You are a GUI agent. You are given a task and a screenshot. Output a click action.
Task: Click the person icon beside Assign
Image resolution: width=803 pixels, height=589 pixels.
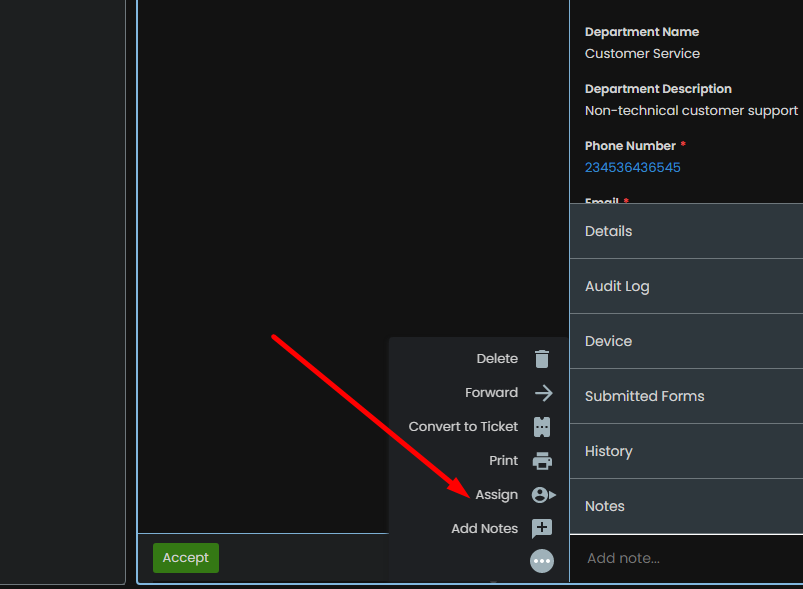542,495
